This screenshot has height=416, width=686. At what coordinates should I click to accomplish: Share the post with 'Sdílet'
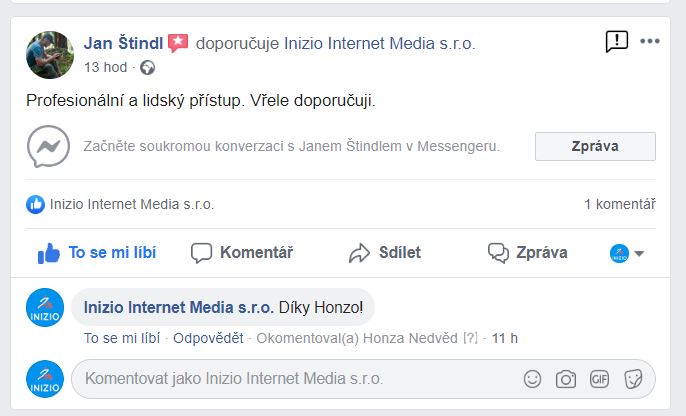click(385, 253)
